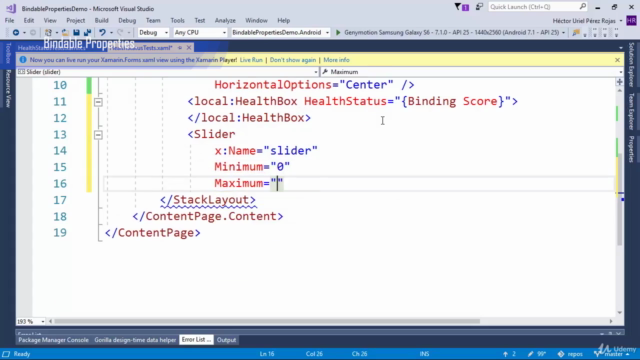The image size is (640, 360).
Task: Open the Any CPU platform dropdown
Action: click(x=200, y=33)
